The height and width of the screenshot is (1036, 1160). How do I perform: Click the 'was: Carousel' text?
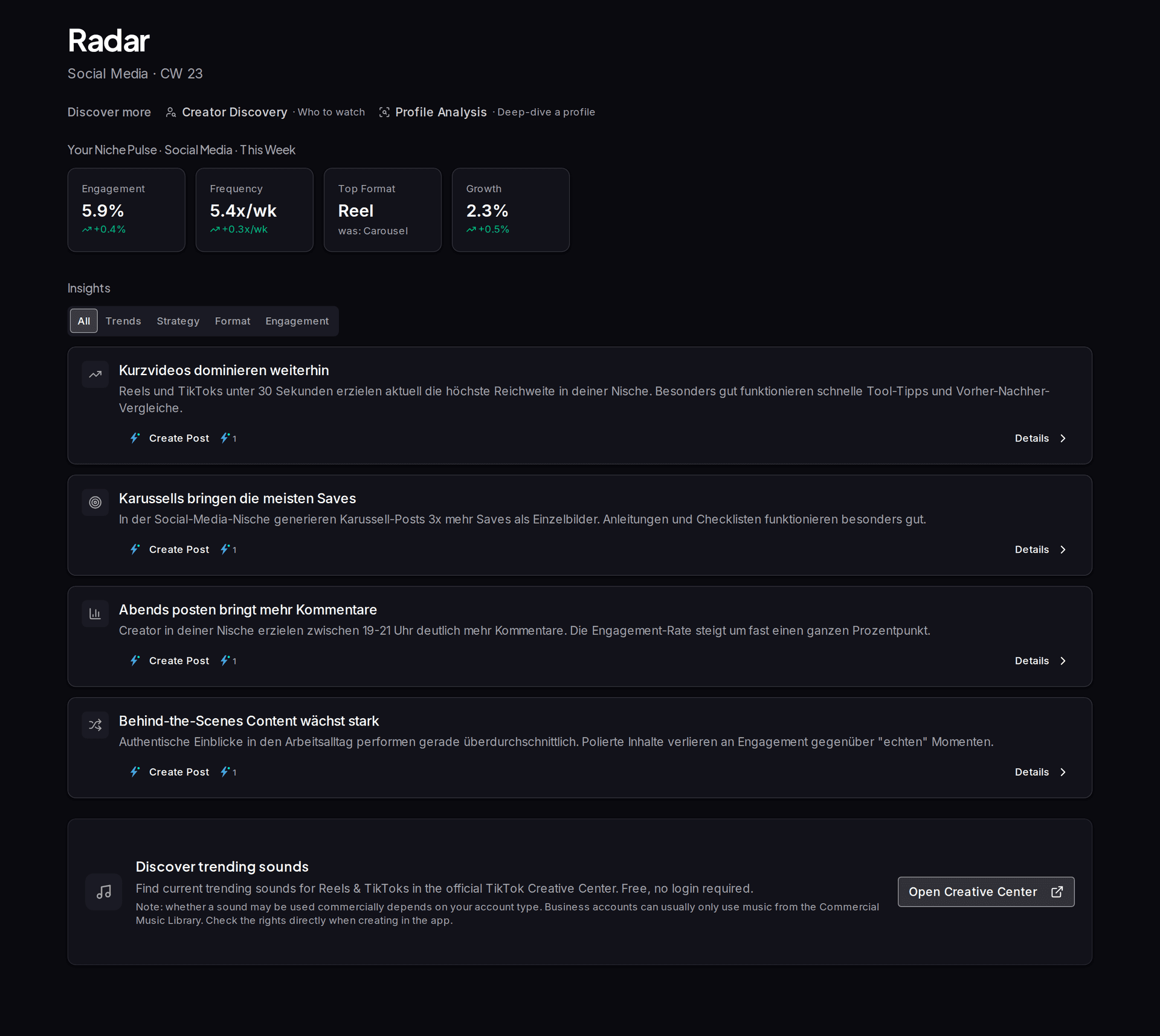coord(373,231)
